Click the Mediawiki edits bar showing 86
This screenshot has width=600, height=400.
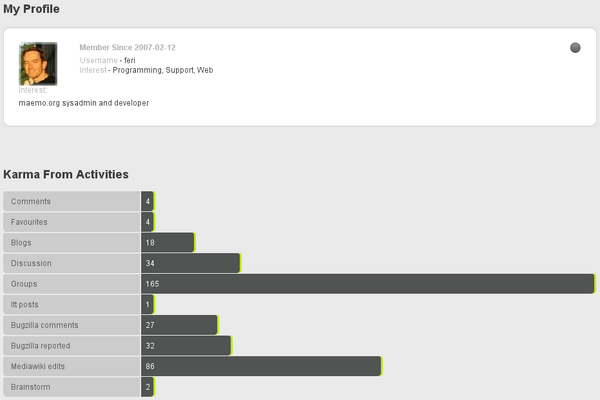(x=261, y=366)
